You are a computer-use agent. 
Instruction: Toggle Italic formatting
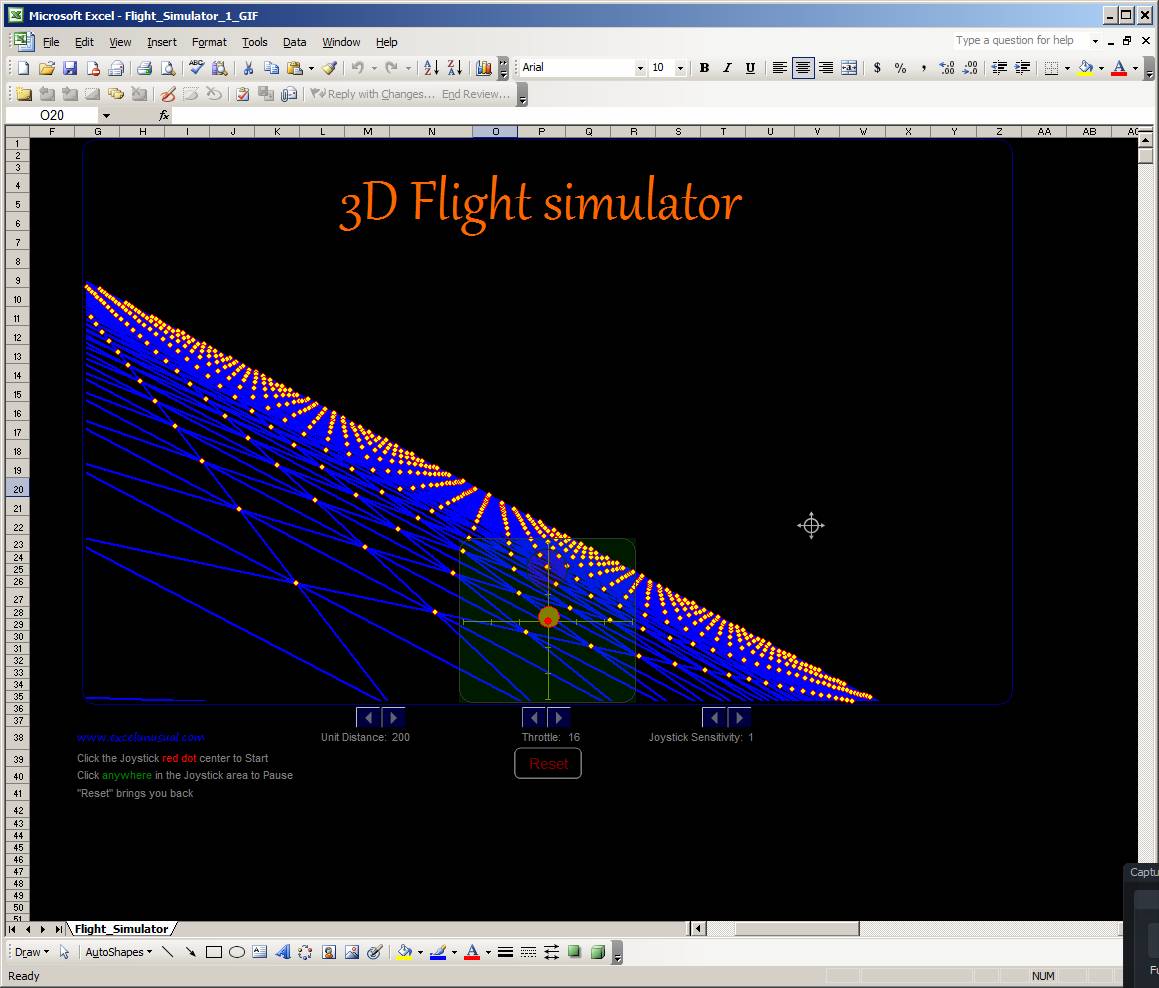(726, 68)
